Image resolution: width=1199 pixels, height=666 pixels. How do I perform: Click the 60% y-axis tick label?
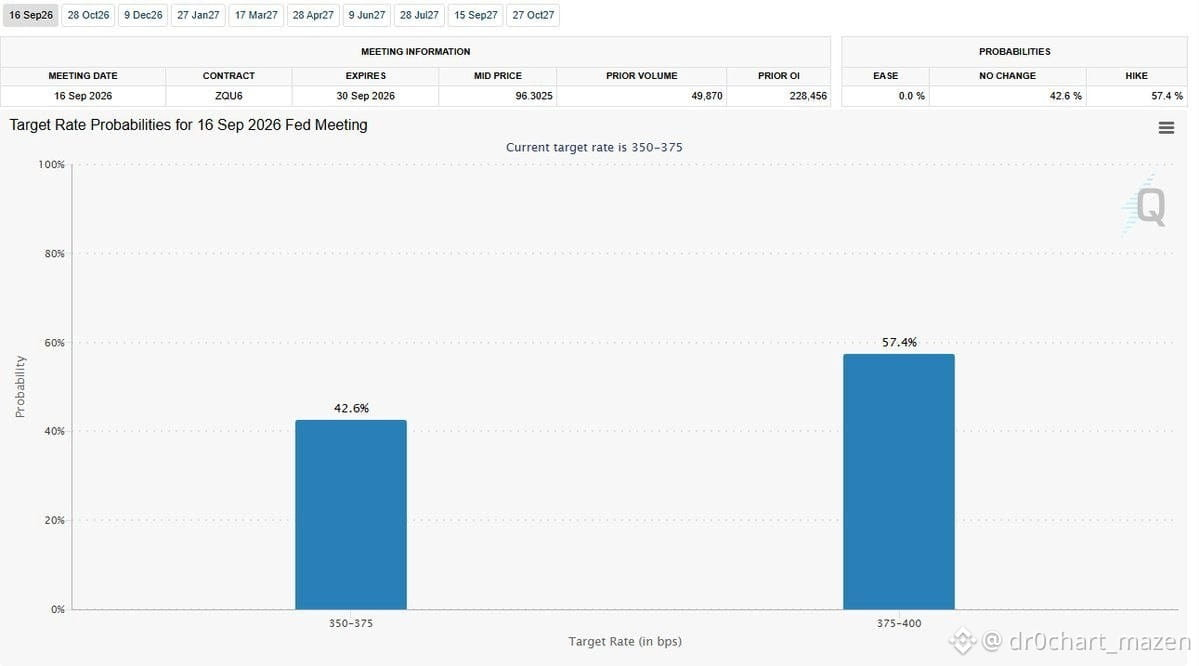54,343
